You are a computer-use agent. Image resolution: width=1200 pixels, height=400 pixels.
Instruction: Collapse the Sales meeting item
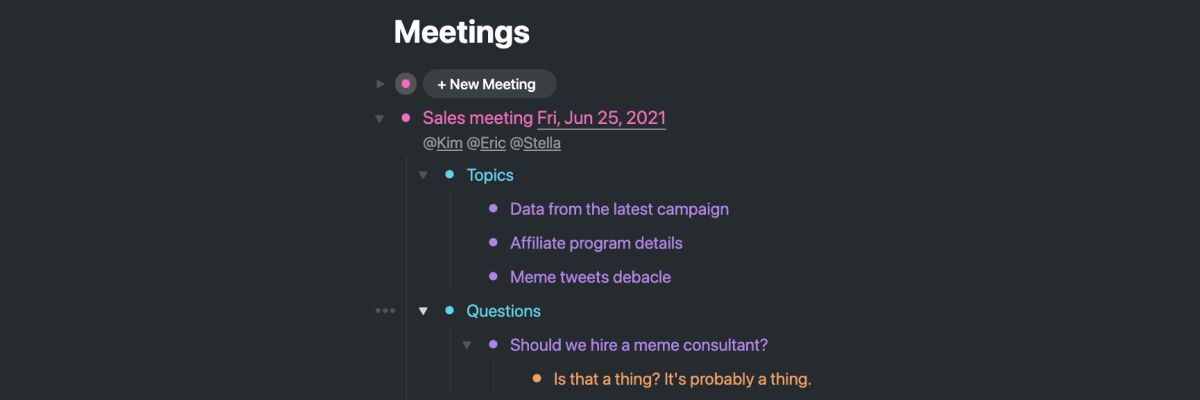point(379,119)
